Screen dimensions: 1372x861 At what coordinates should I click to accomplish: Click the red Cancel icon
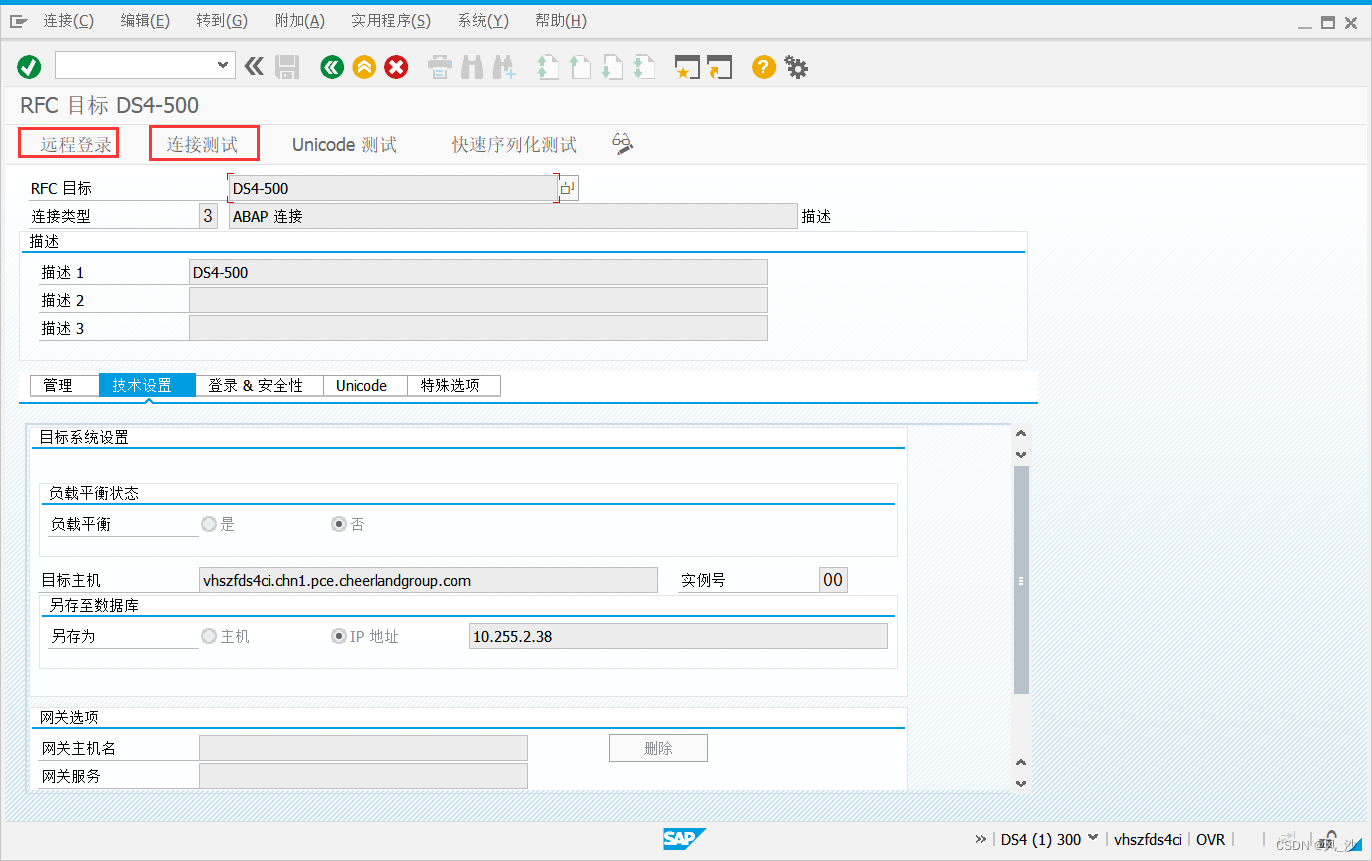397,67
